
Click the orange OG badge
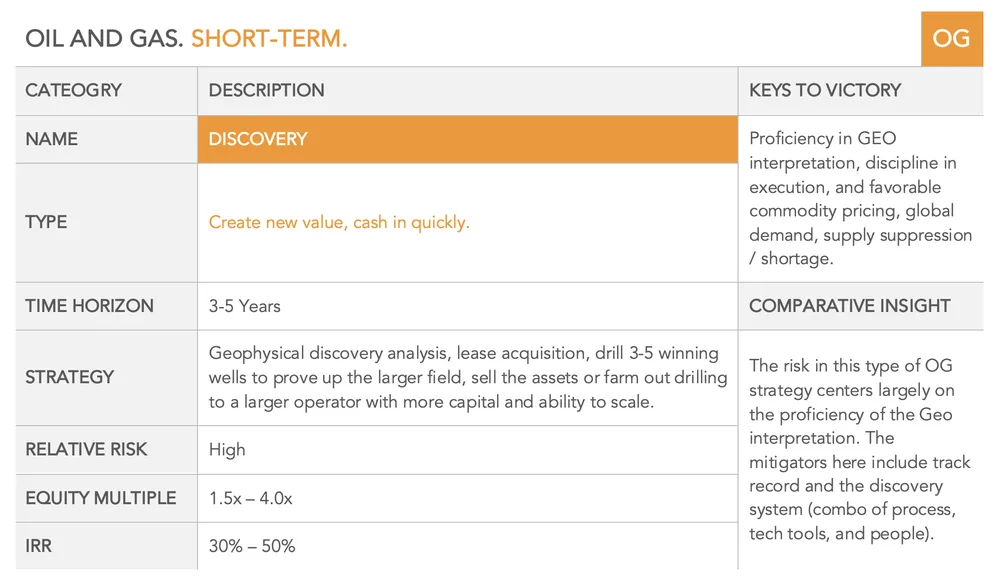(952, 39)
